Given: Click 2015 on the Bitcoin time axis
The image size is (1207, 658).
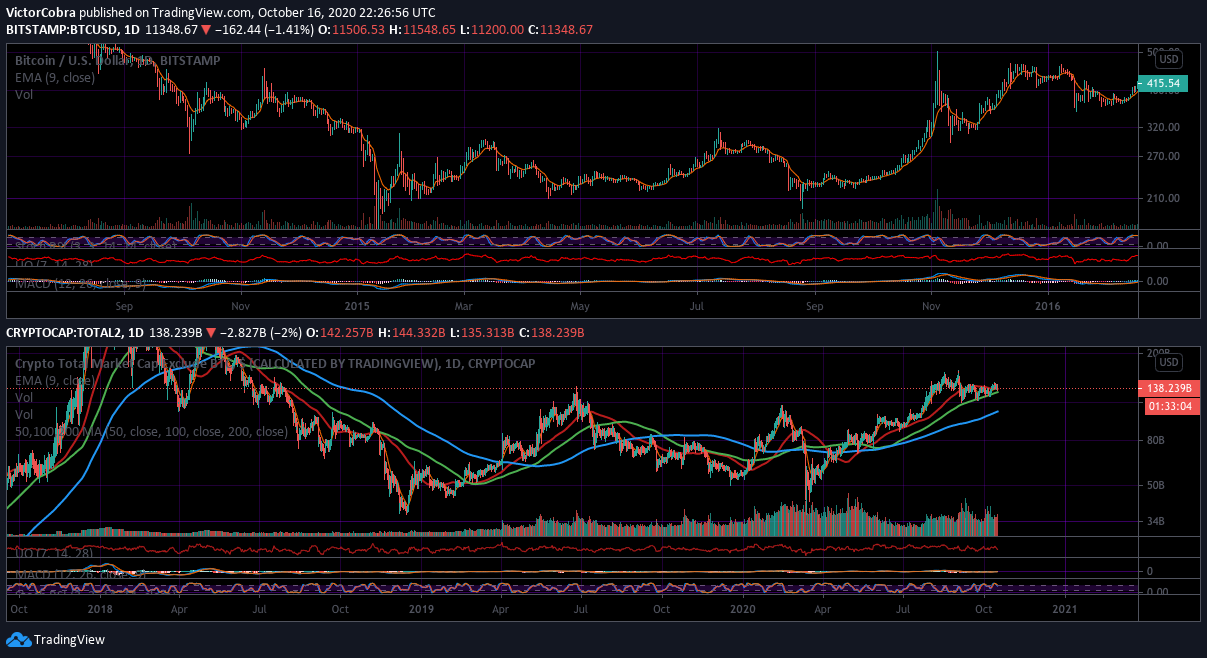Looking at the screenshot, I should click(x=358, y=304).
